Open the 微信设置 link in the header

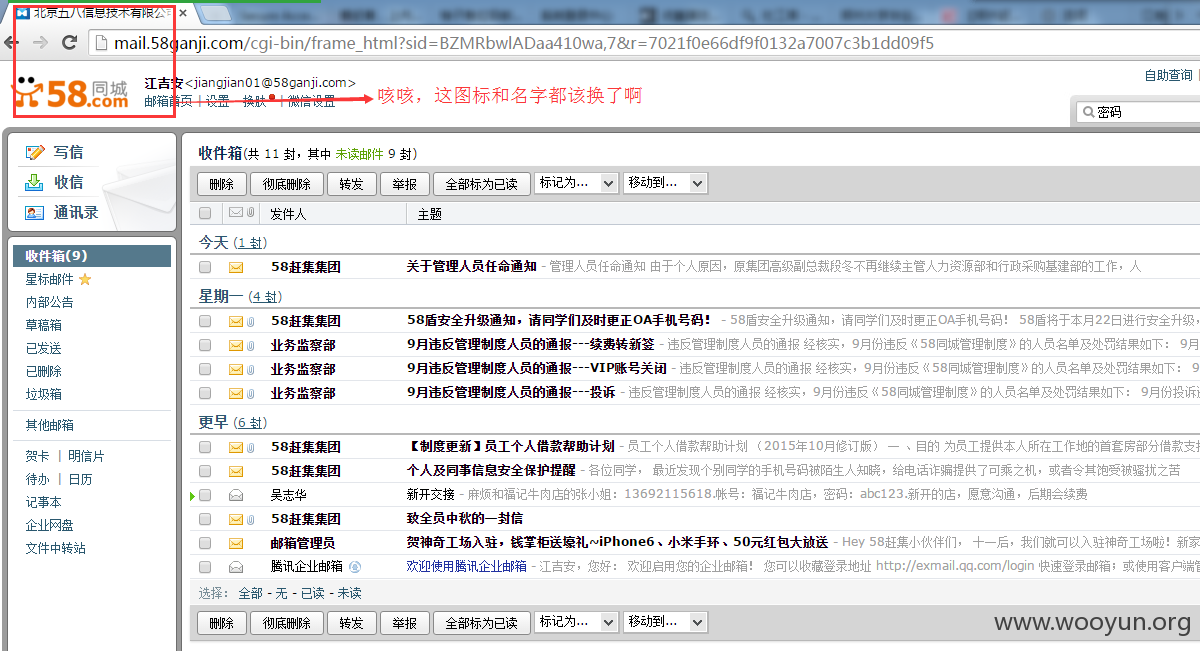click(x=311, y=101)
